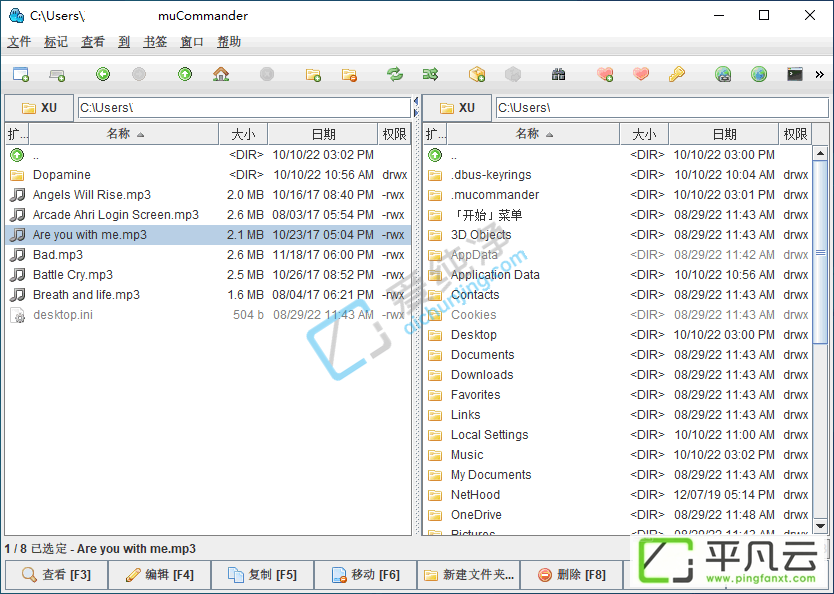Add bookmark with heart-plus icon
834x594 pixels.
click(605, 74)
